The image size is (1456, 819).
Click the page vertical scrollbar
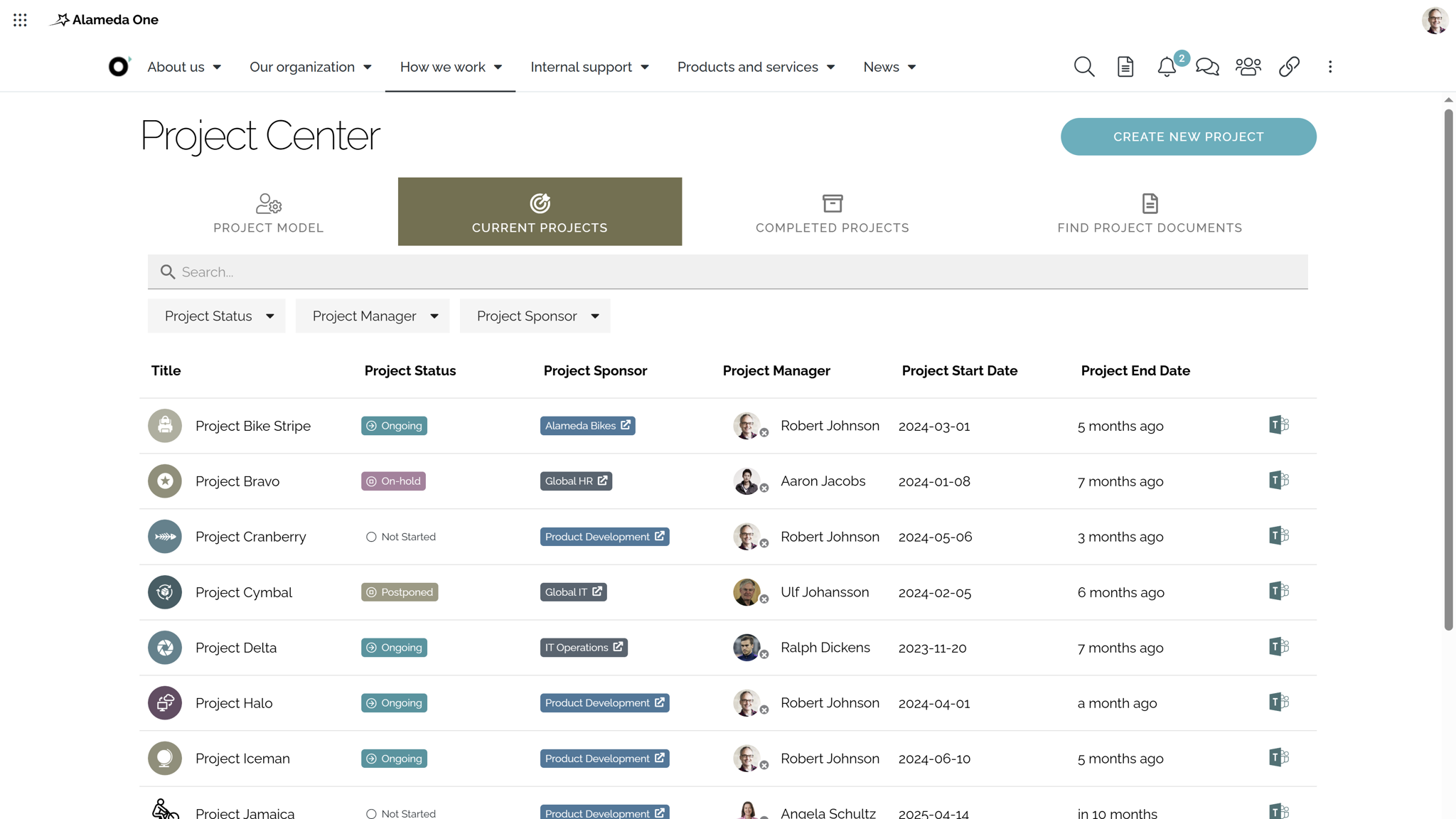point(1448,370)
